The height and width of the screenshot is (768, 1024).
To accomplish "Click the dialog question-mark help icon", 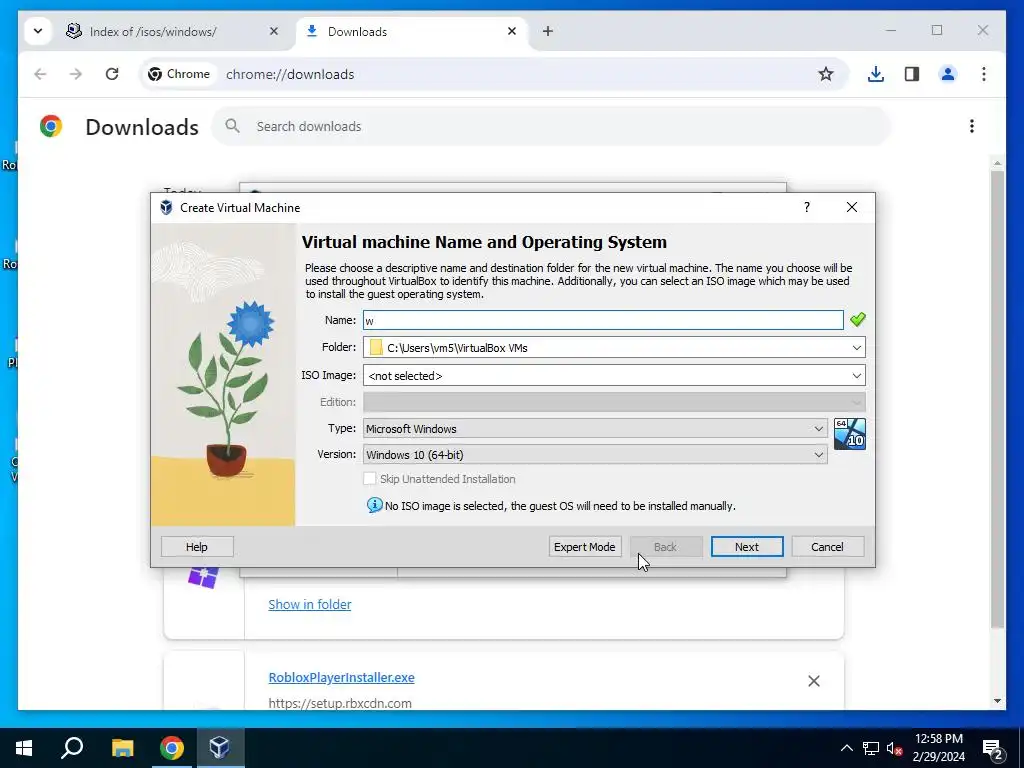I will click(x=807, y=207).
